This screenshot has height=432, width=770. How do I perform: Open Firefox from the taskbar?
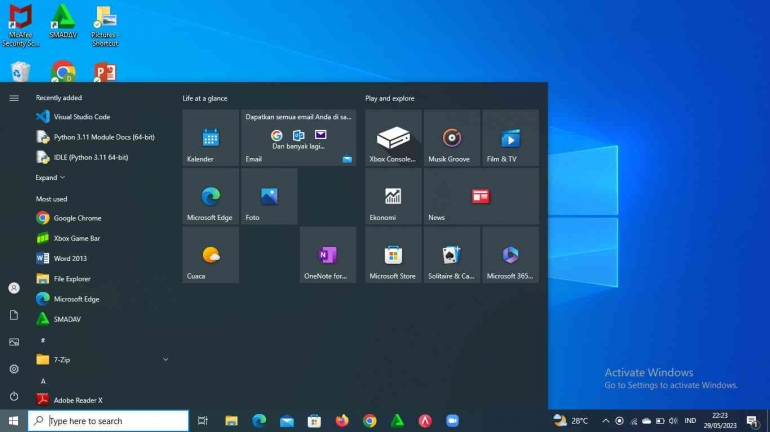click(342, 421)
